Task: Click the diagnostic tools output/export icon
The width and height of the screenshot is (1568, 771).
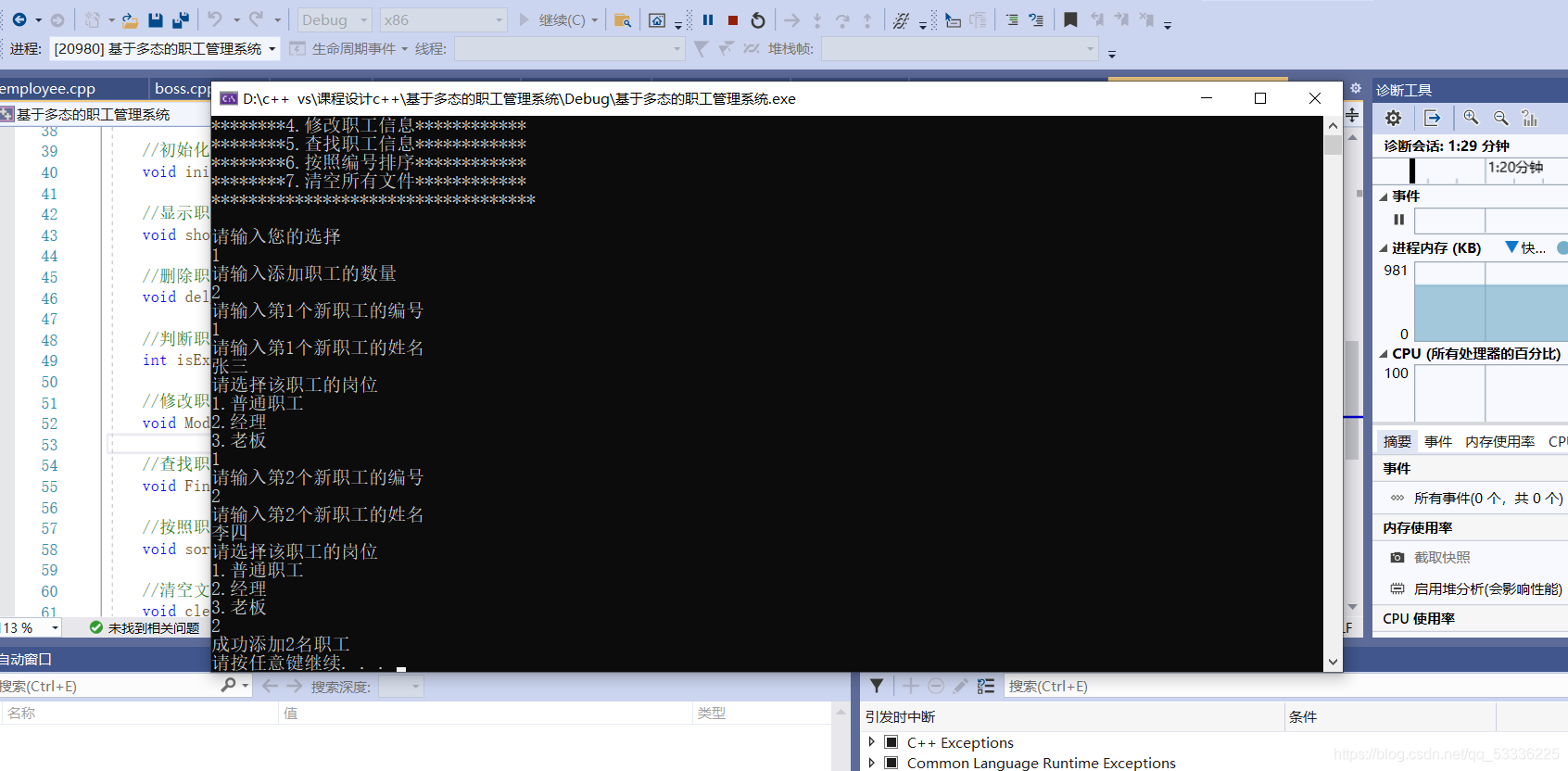Action: click(1432, 118)
